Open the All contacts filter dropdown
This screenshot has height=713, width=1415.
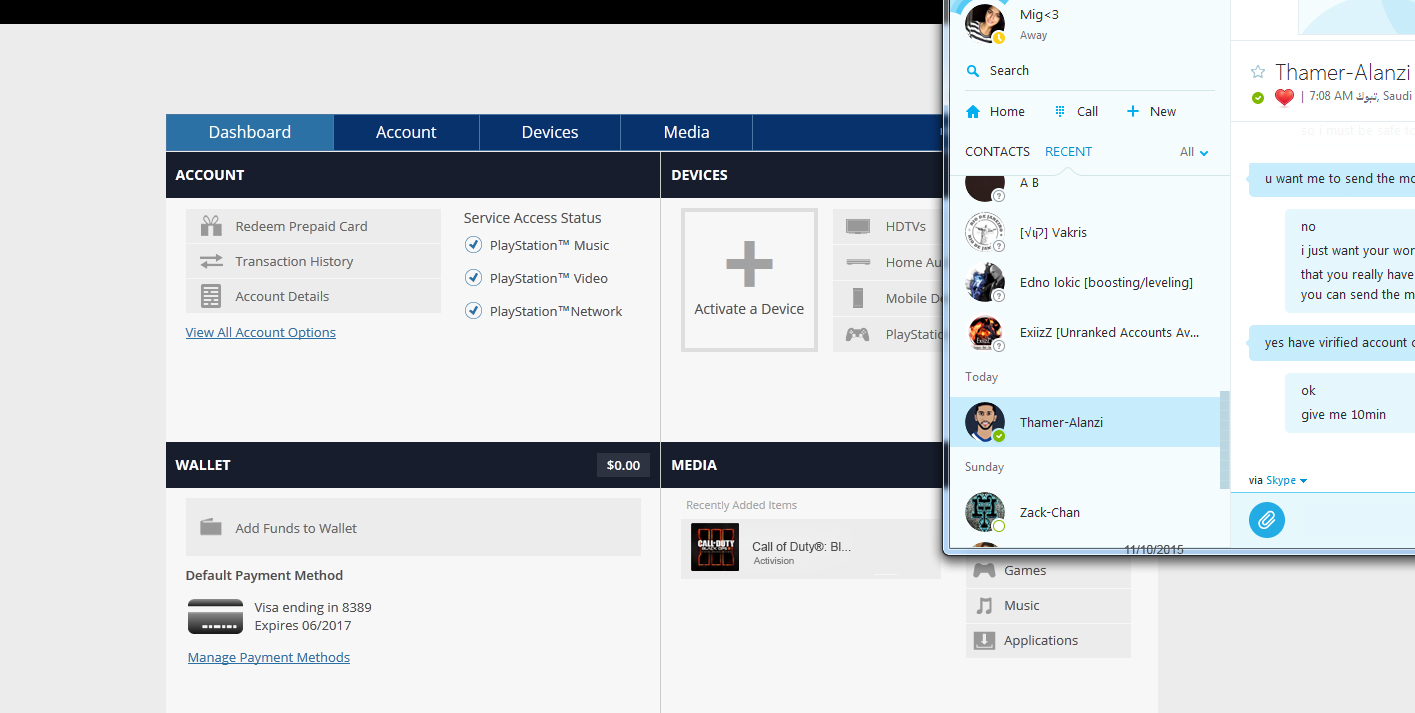(x=1194, y=152)
